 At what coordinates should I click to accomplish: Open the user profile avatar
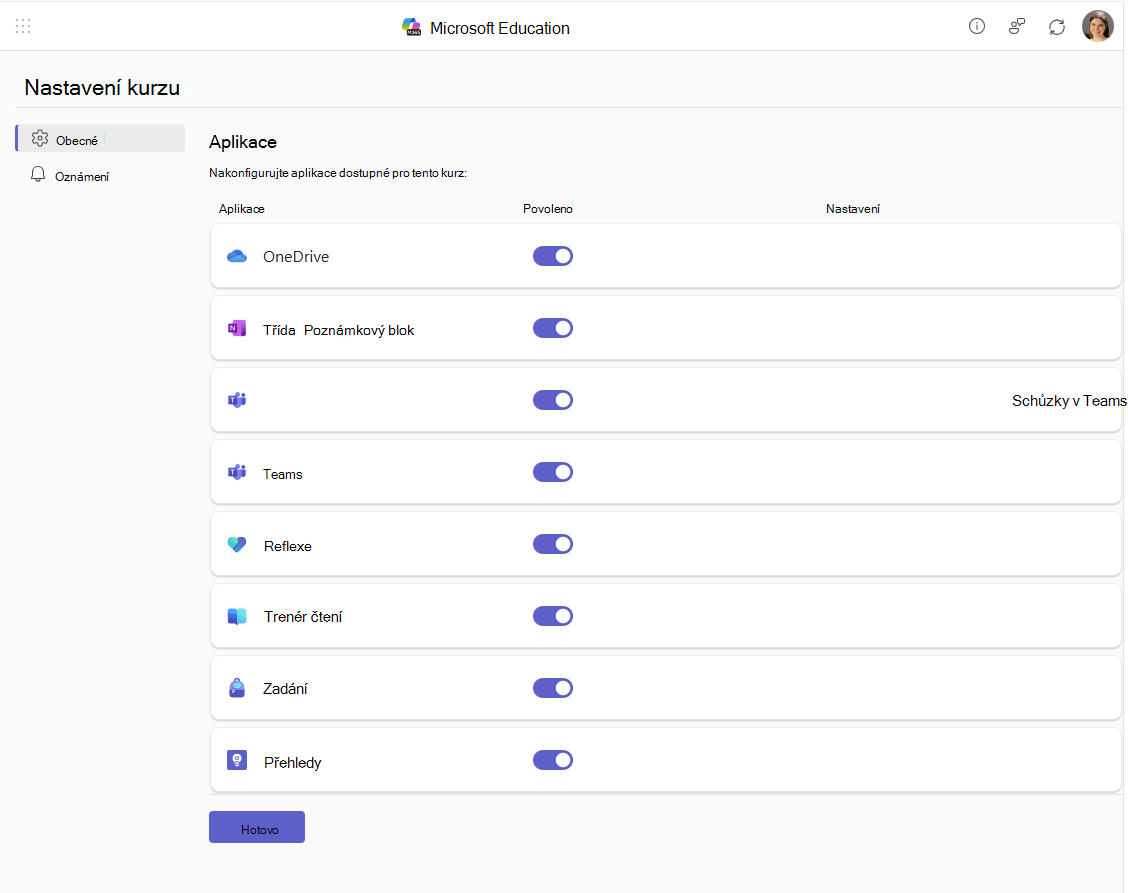pos(1098,27)
